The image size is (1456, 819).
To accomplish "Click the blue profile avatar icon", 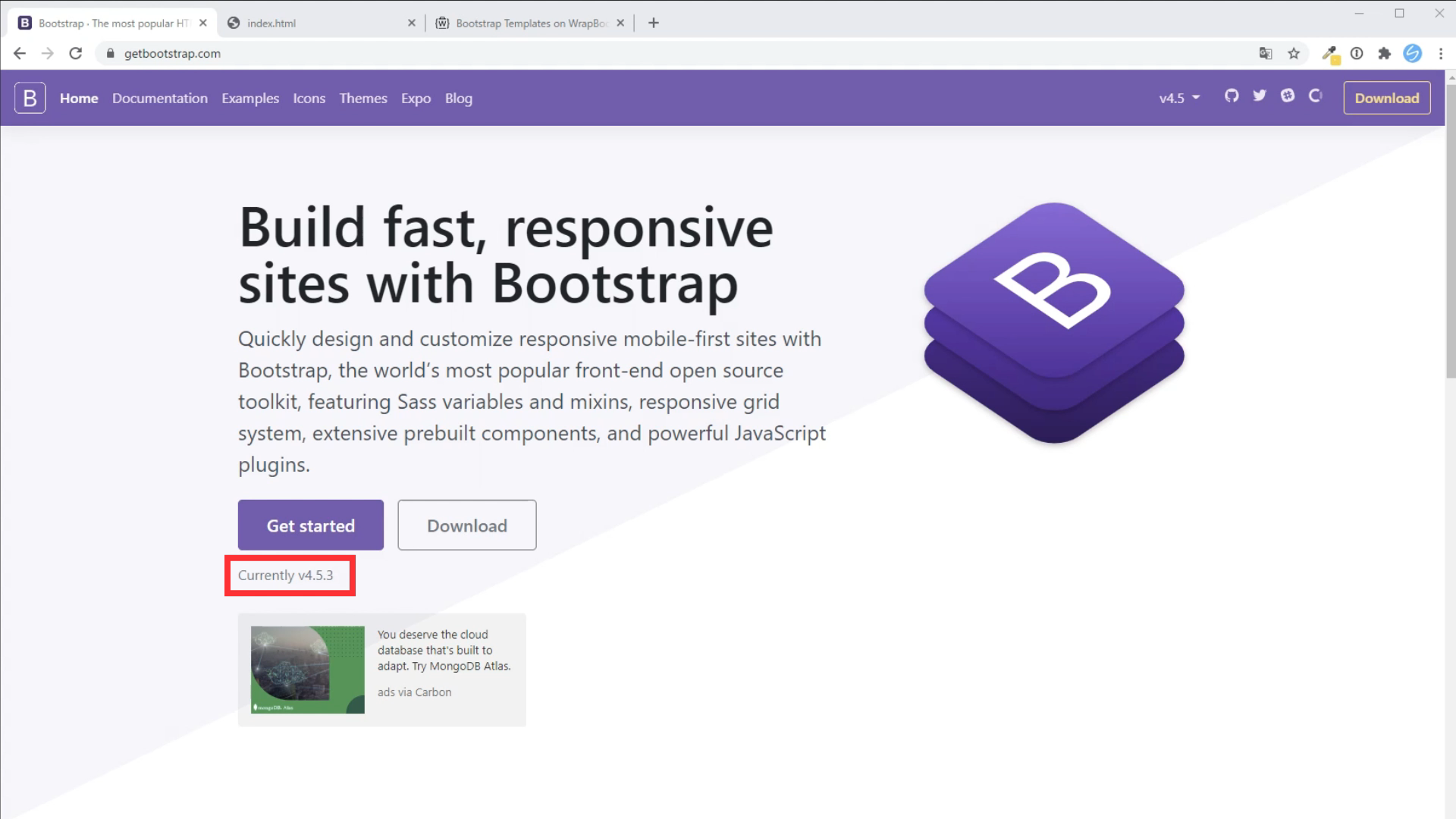I will click(x=1412, y=53).
